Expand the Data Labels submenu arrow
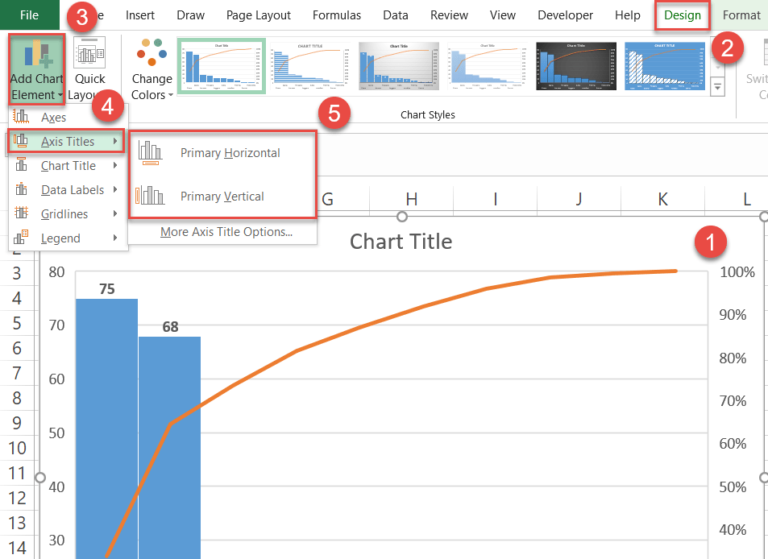The width and height of the screenshot is (768, 559). pyautogui.click(x=115, y=189)
